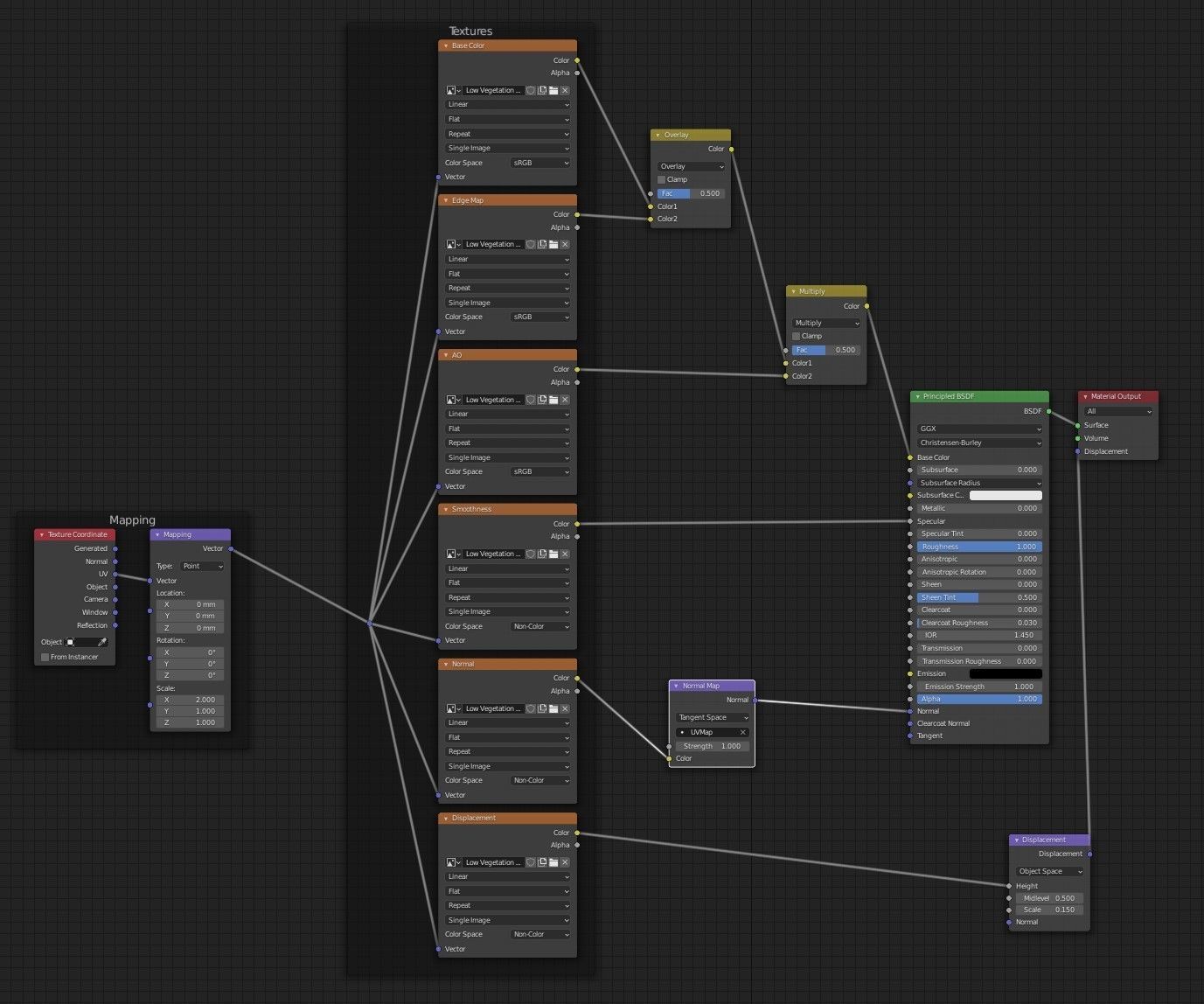This screenshot has width=1204, height=1004.
Task: Toggle fake user shield in Base Color node
Action: point(531,90)
